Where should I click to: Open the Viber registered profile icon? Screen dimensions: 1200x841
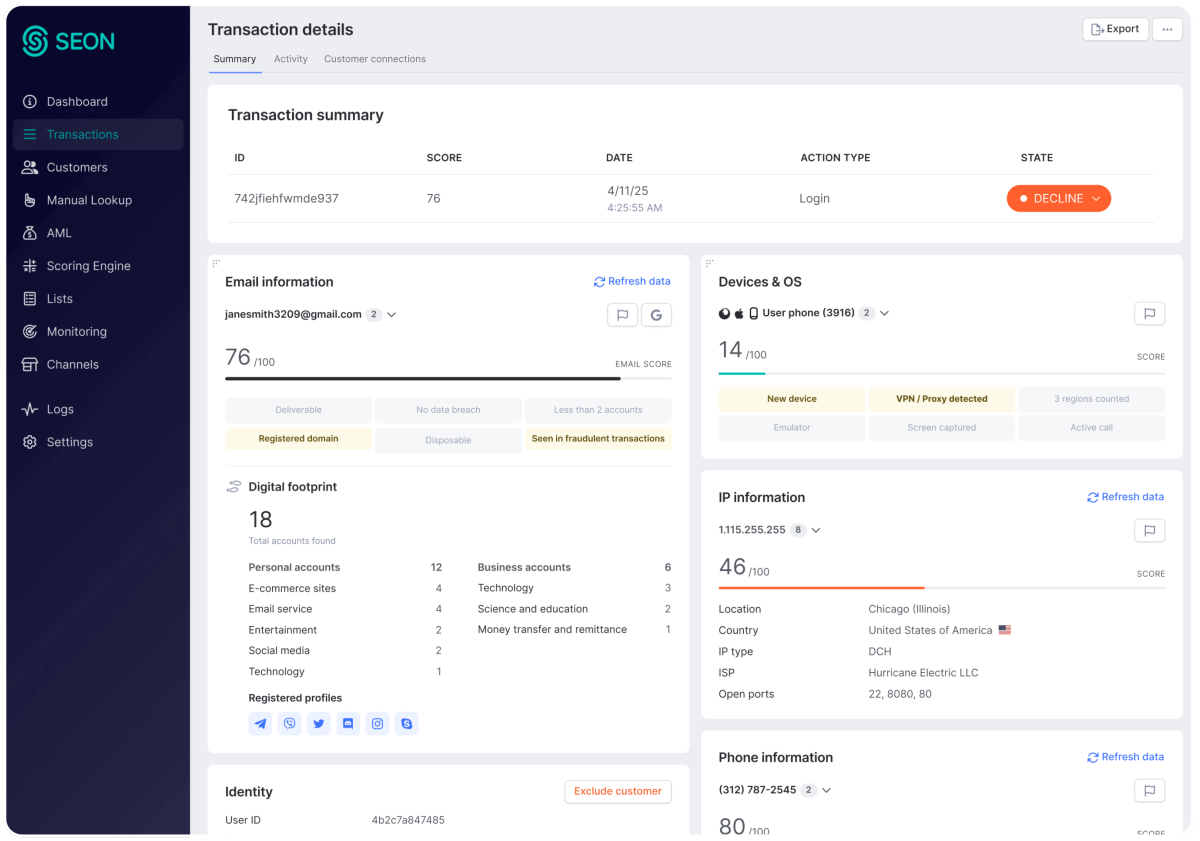tap(290, 723)
